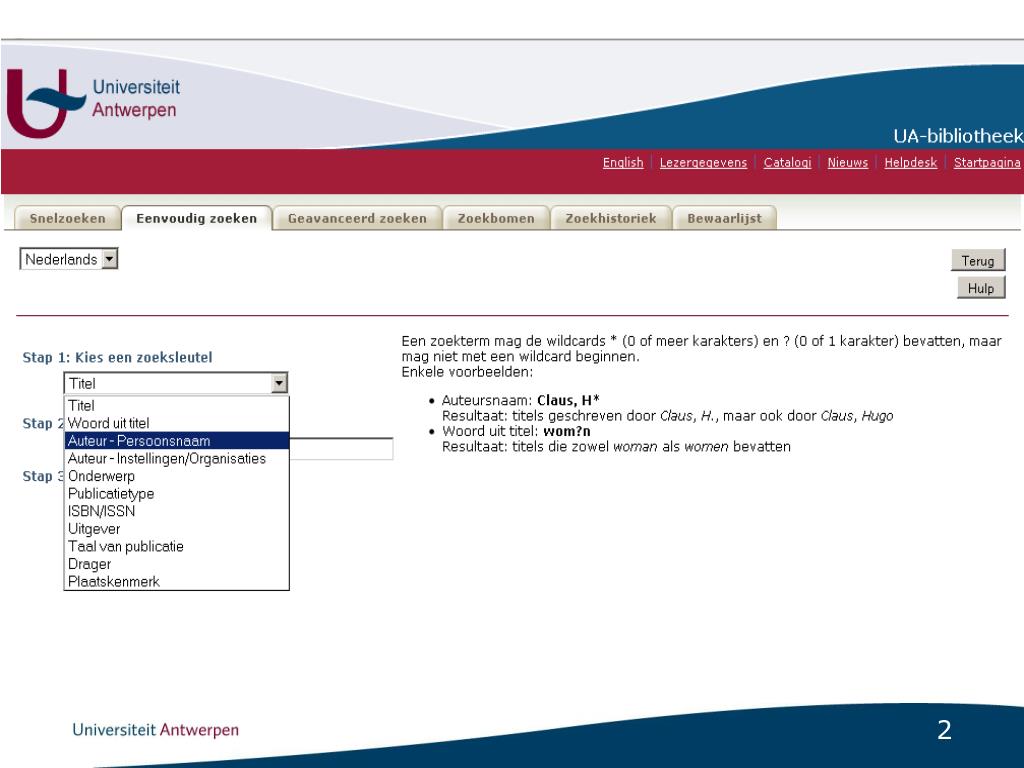Click the Universiteit Antwerpen logo
Viewport: 1024px width, 768px height.
[x=93, y=103]
